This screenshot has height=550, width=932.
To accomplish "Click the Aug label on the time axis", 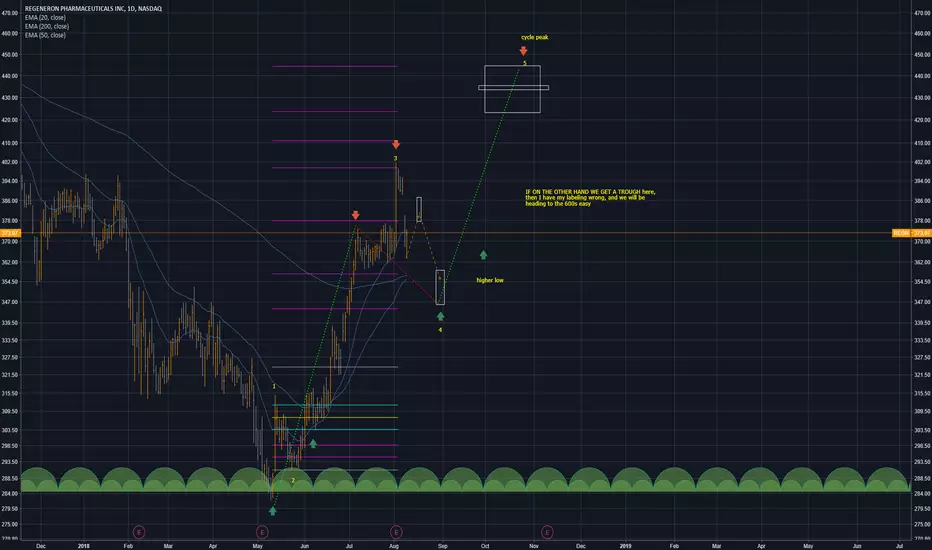I will (393, 546).
